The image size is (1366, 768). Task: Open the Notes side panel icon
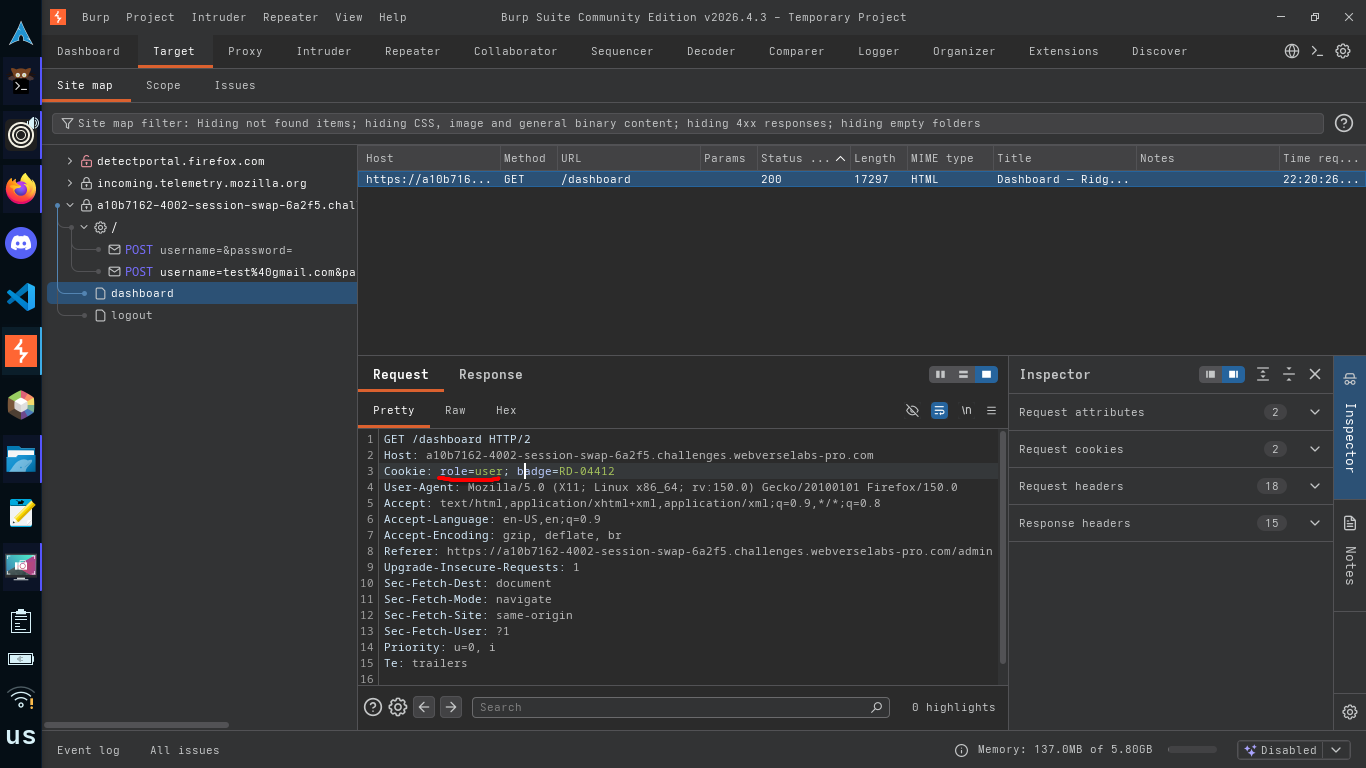pyautogui.click(x=1350, y=522)
